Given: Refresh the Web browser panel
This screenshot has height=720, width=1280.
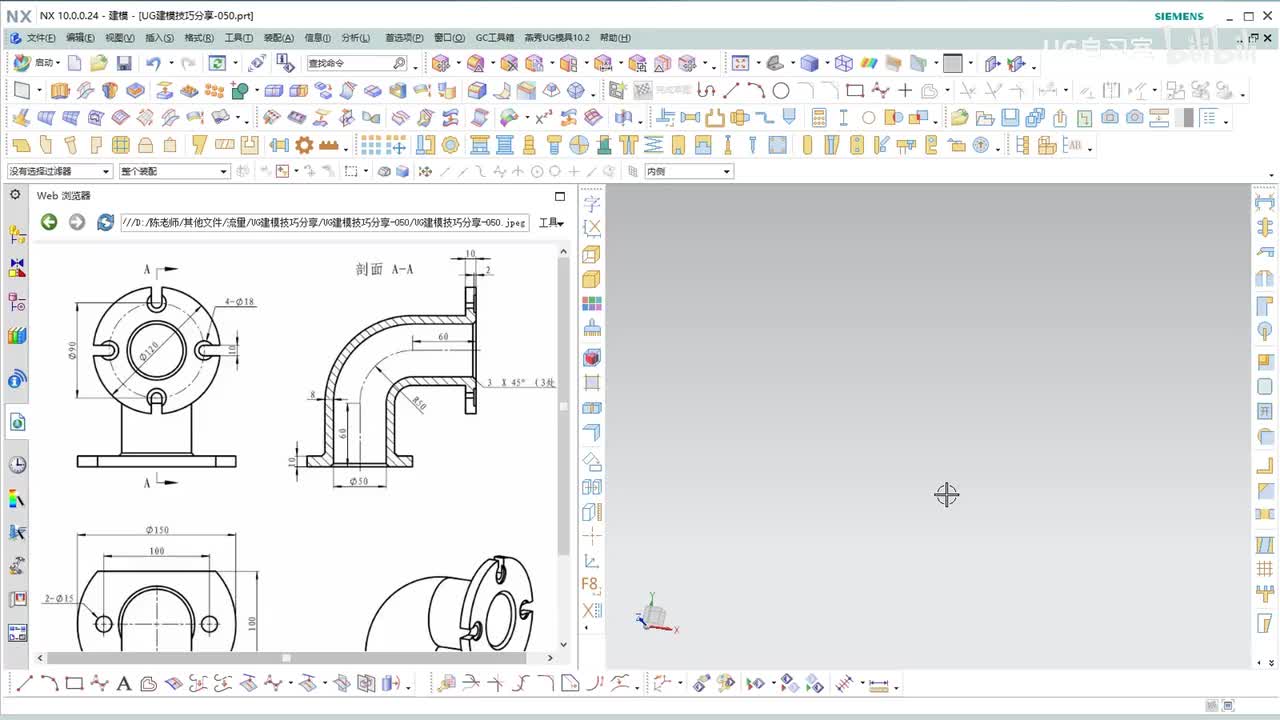Looking at the screenshot, I should coord(105,222).
